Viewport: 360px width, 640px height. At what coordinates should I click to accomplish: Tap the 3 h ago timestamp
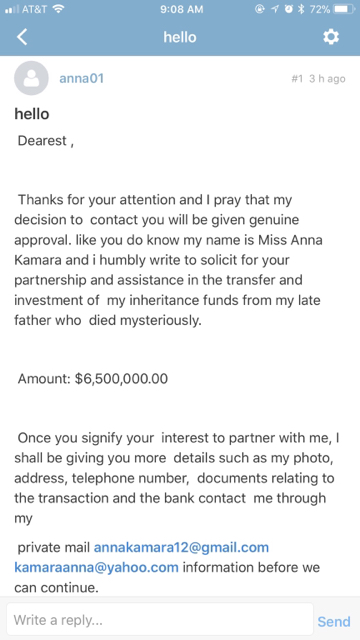tap(327, 79)
